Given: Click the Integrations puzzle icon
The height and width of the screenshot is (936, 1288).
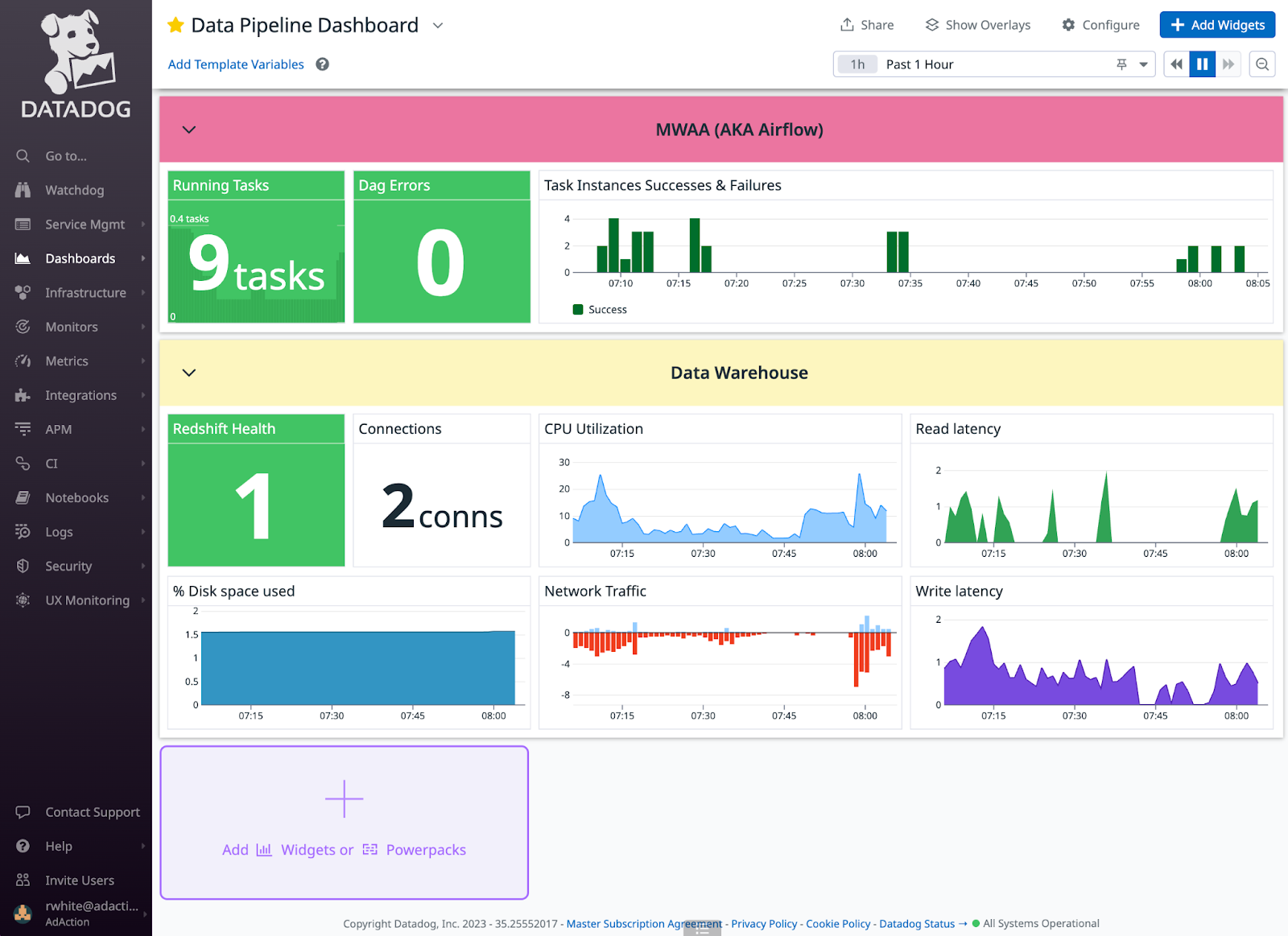Looking at the screenshot, I should click(23, 395).
